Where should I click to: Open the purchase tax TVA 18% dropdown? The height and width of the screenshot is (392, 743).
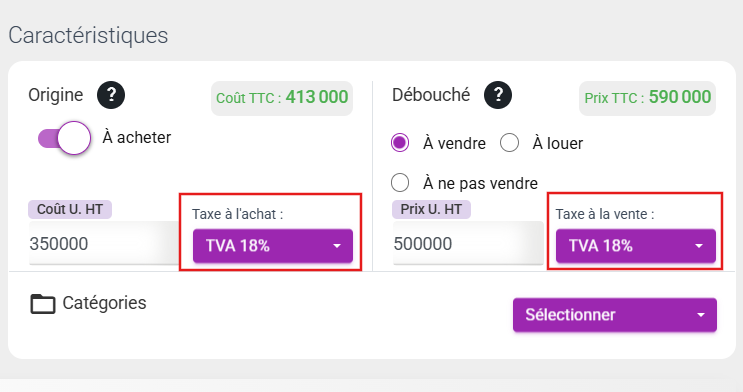(x=273, y=246)
